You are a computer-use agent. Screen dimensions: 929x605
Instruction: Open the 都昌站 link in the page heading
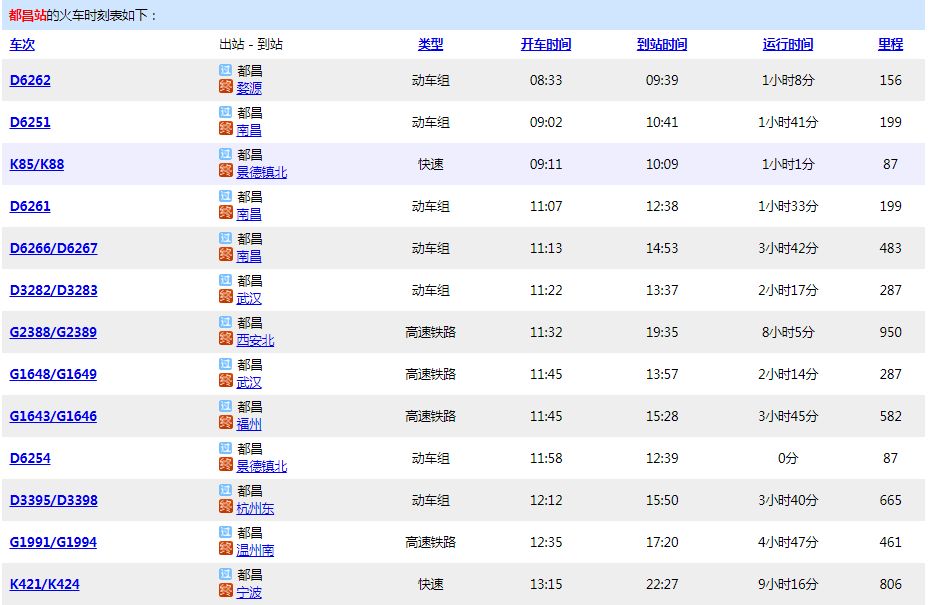(27, 16)
